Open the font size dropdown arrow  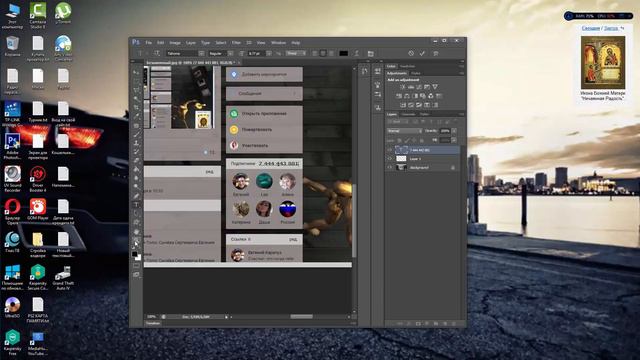[269, 53]
